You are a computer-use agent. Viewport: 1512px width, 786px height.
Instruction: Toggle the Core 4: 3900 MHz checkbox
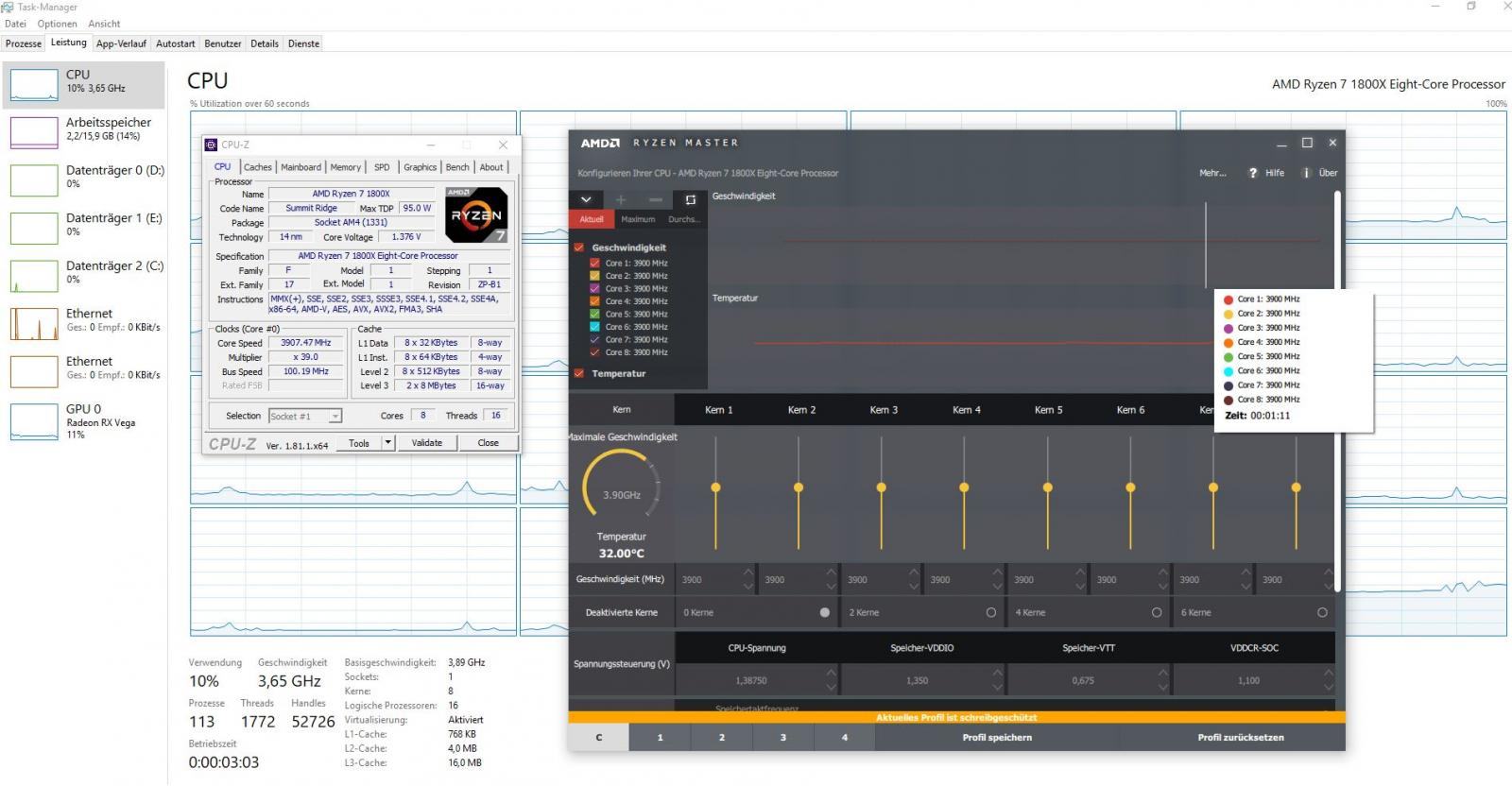595,301
